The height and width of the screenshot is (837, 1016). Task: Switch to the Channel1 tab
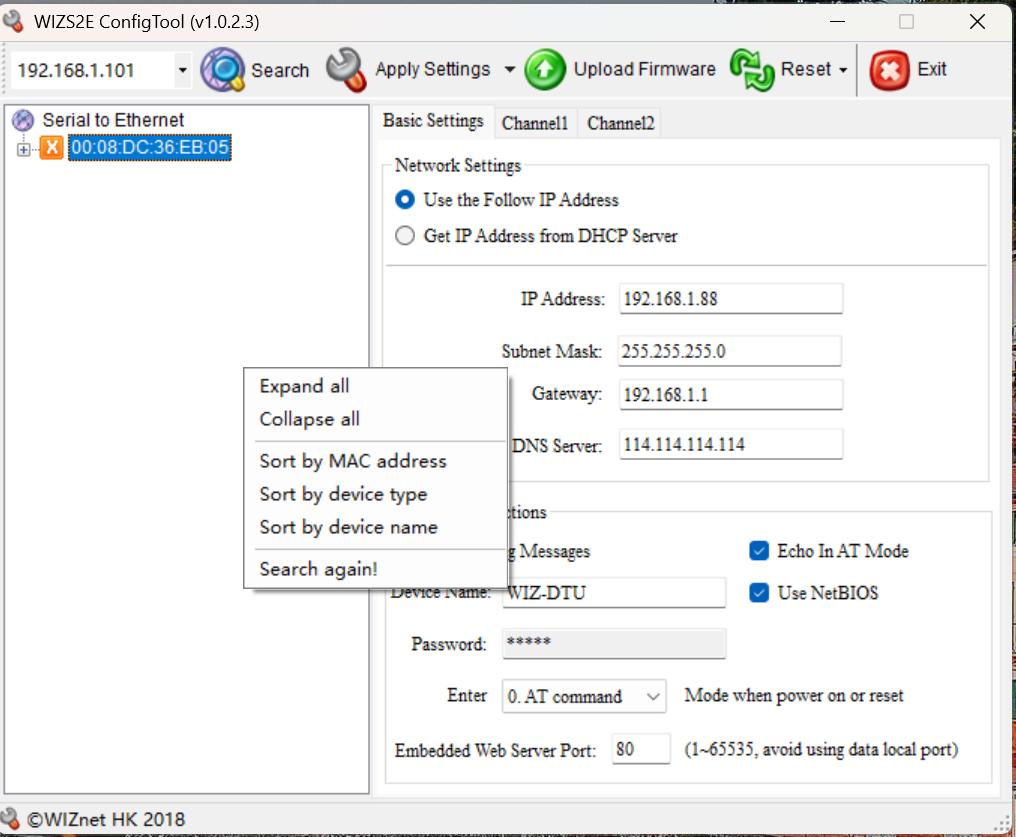tap(535, 123)
